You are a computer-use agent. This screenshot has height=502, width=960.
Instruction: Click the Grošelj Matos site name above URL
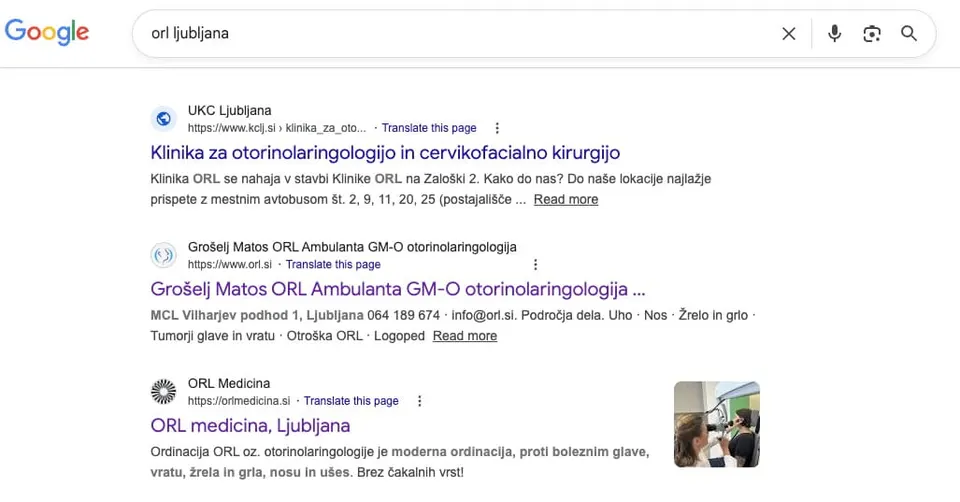352,247
